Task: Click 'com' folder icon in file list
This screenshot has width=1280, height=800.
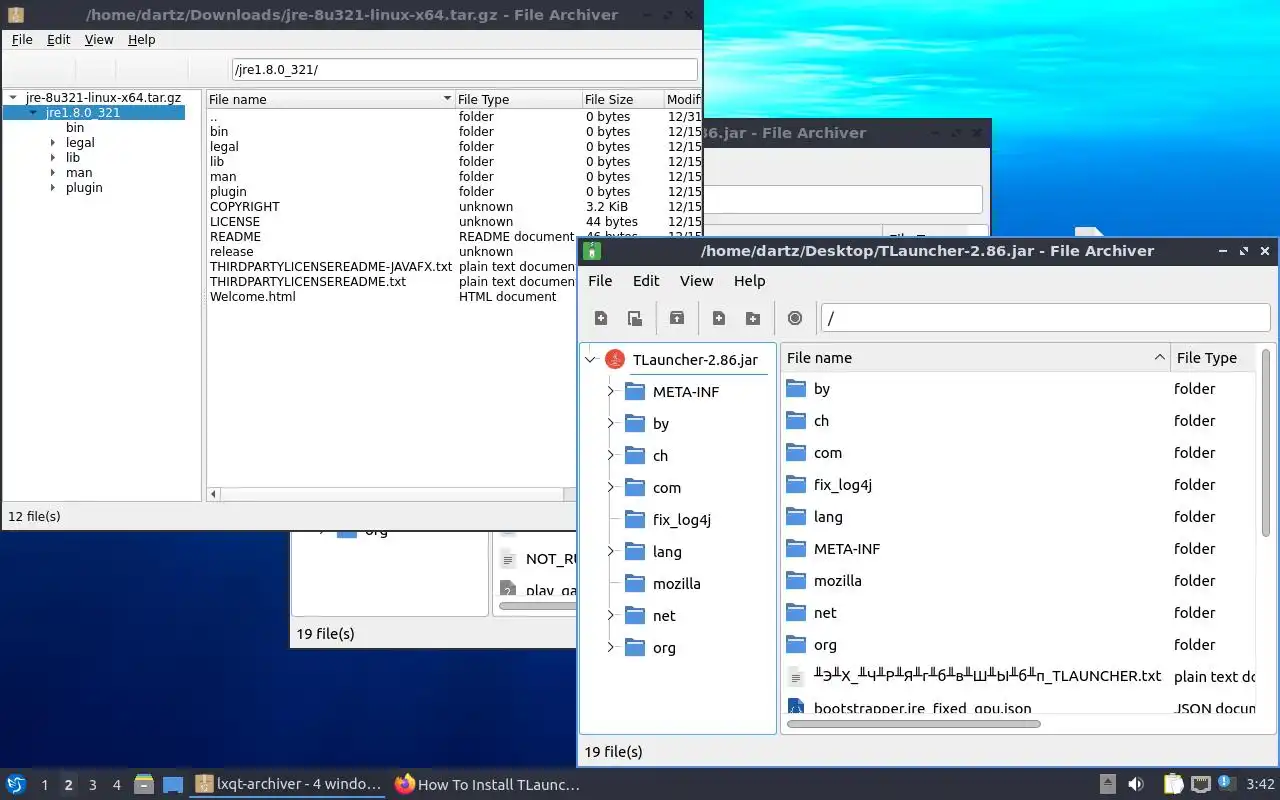Action: (x=796, y=453)
